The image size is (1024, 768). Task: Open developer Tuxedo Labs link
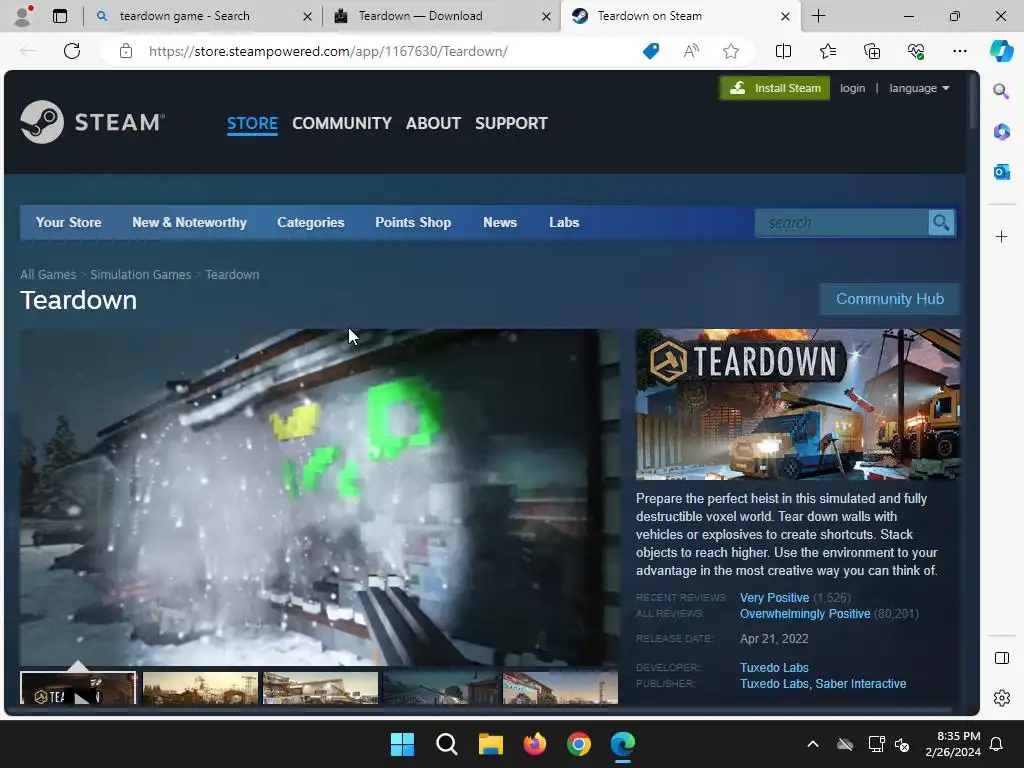pos(774,667)
